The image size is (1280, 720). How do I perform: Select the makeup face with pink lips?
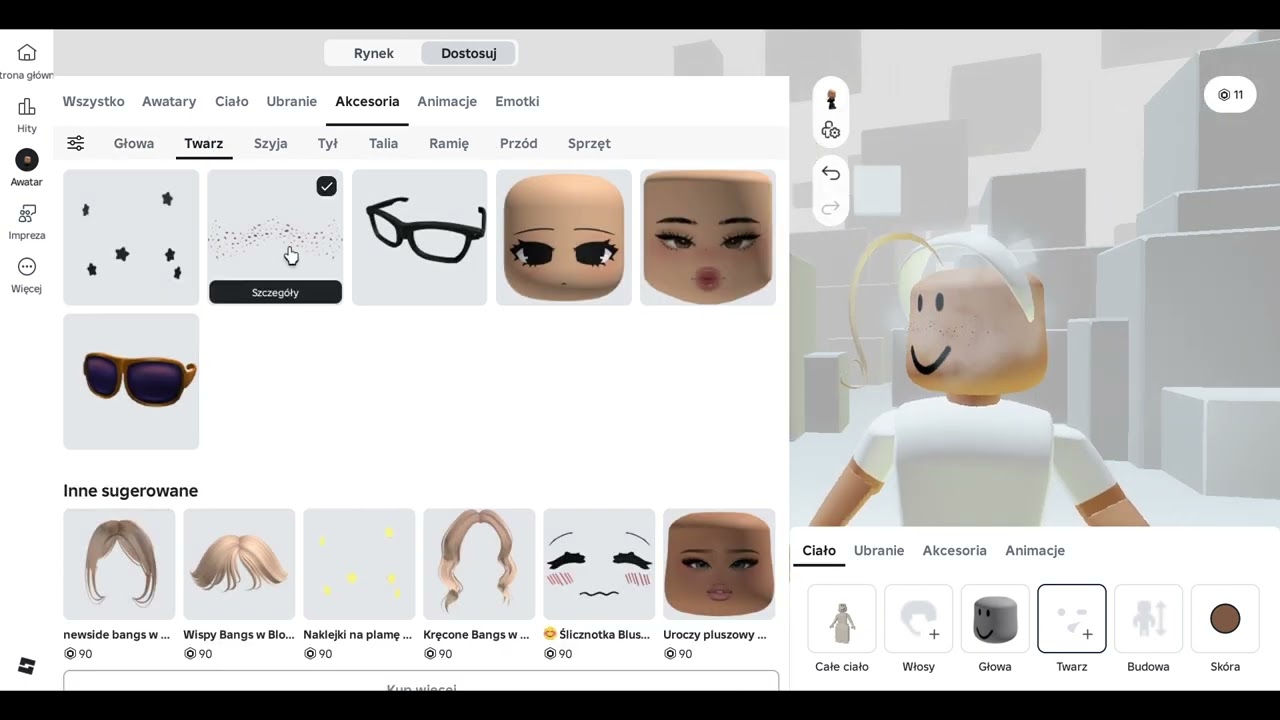[708, 237]
